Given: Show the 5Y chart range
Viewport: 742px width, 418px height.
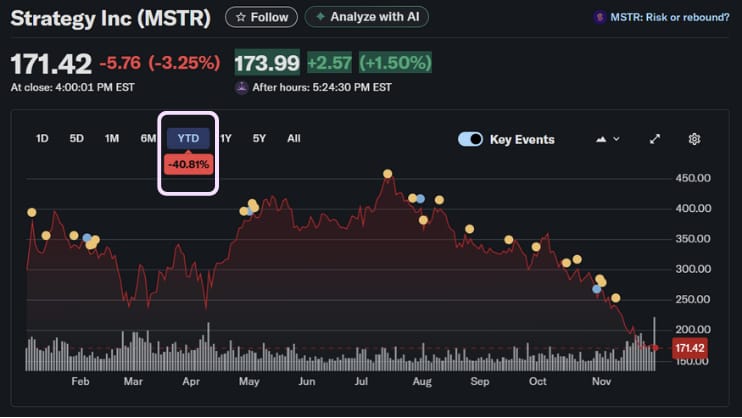Looking at the screenshot, I should [259, 138].
